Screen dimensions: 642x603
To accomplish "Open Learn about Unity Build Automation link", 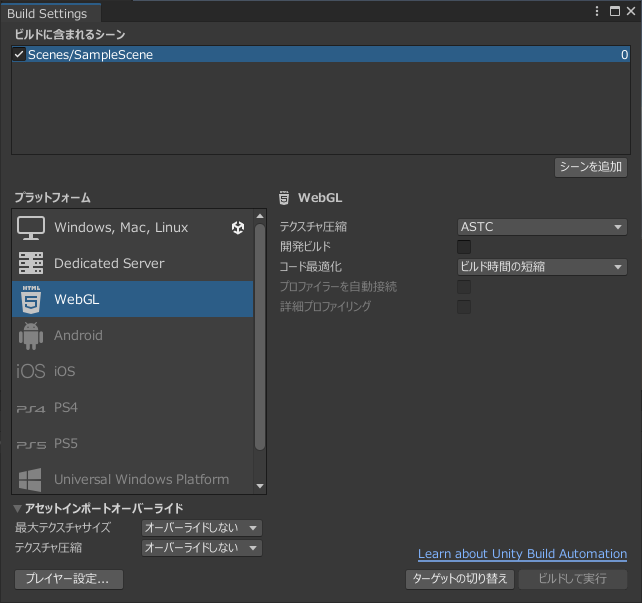I will (x=522, y=554).
